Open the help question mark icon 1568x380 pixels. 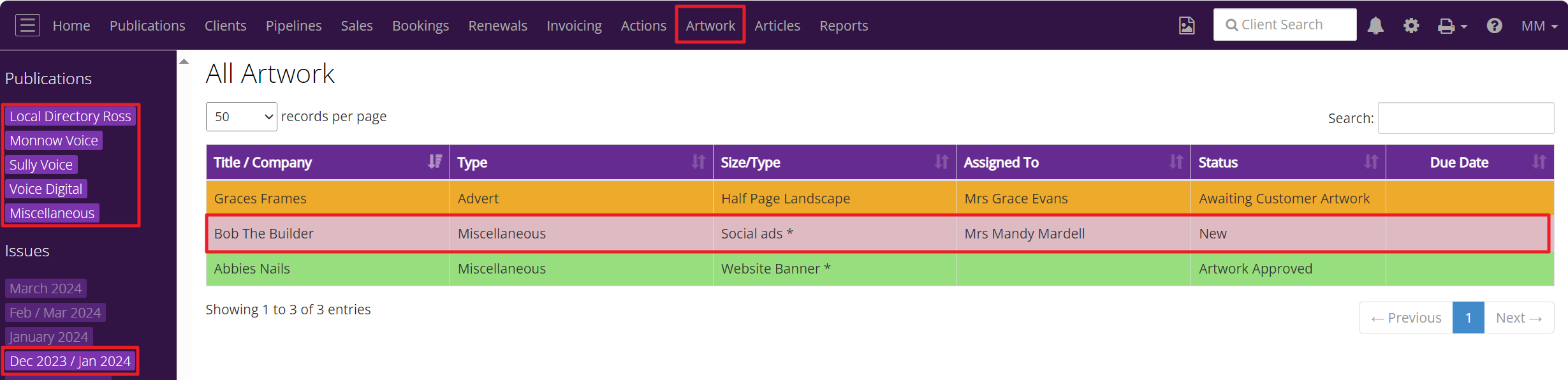click(x=1494, y=26)
